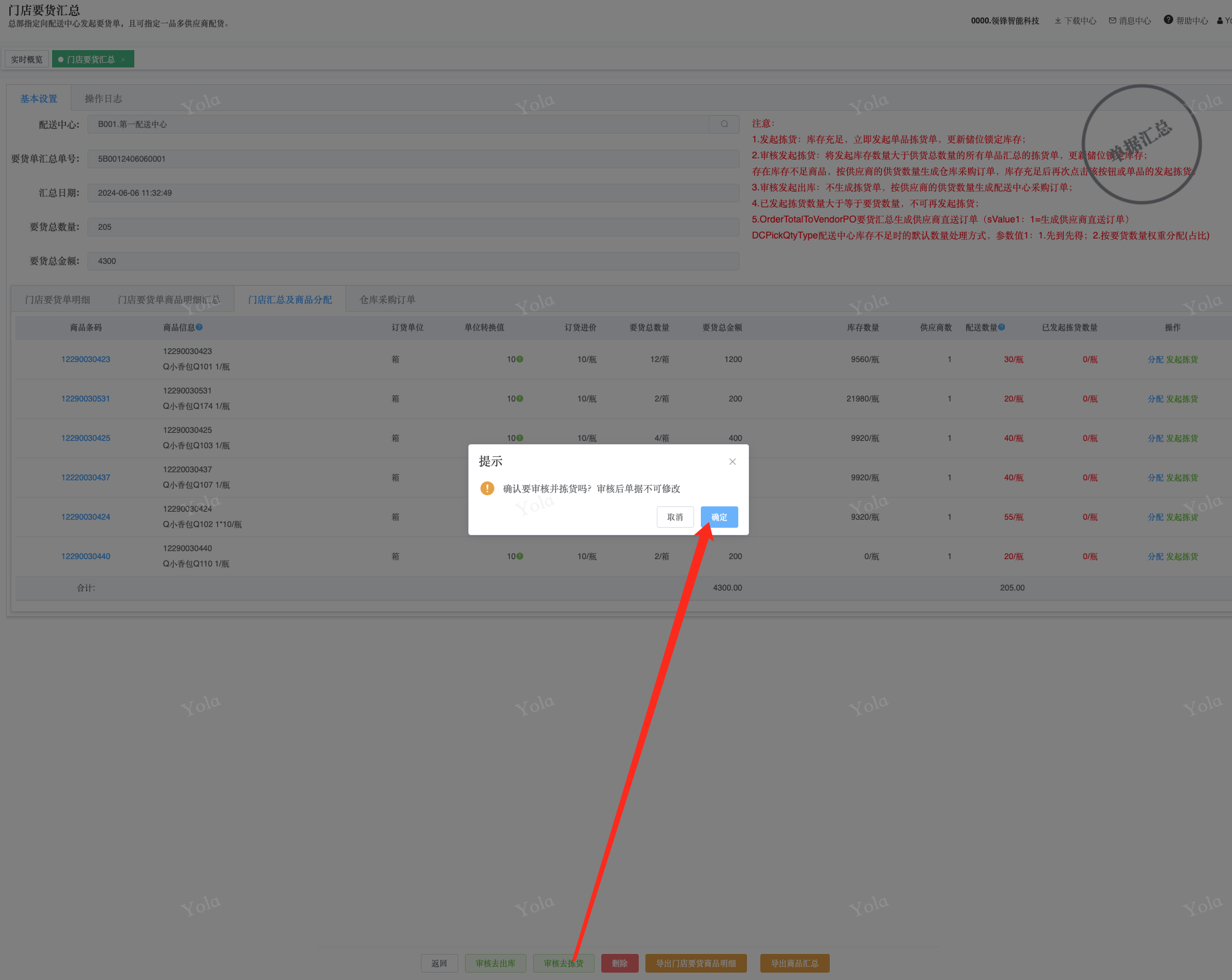Open product code link 12290030423

coord(86,359)
